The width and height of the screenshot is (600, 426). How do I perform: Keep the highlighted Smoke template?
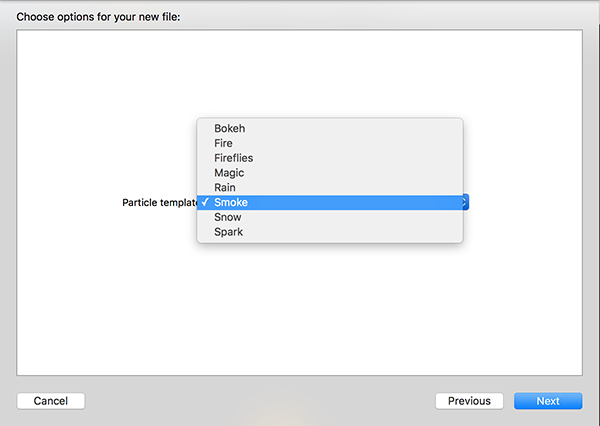click(x=330, y=202)
